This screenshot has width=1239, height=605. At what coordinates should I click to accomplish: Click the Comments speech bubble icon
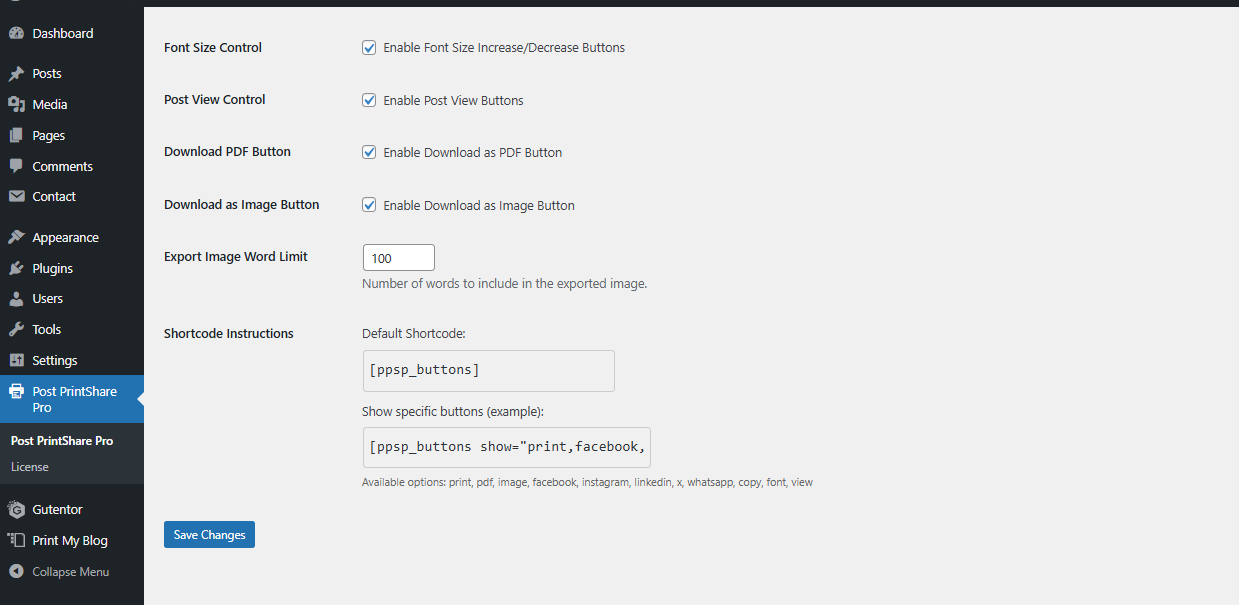coord(16,166)
